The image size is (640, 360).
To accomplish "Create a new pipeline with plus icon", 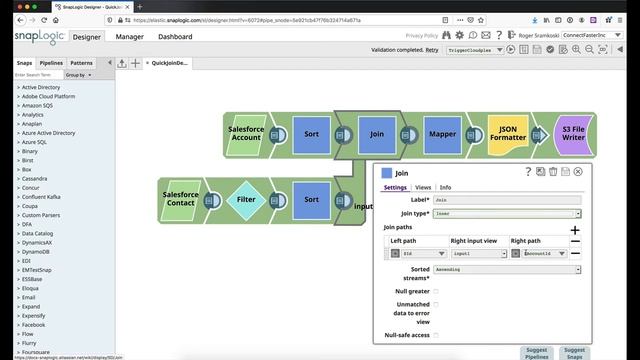I will point(135,63).
